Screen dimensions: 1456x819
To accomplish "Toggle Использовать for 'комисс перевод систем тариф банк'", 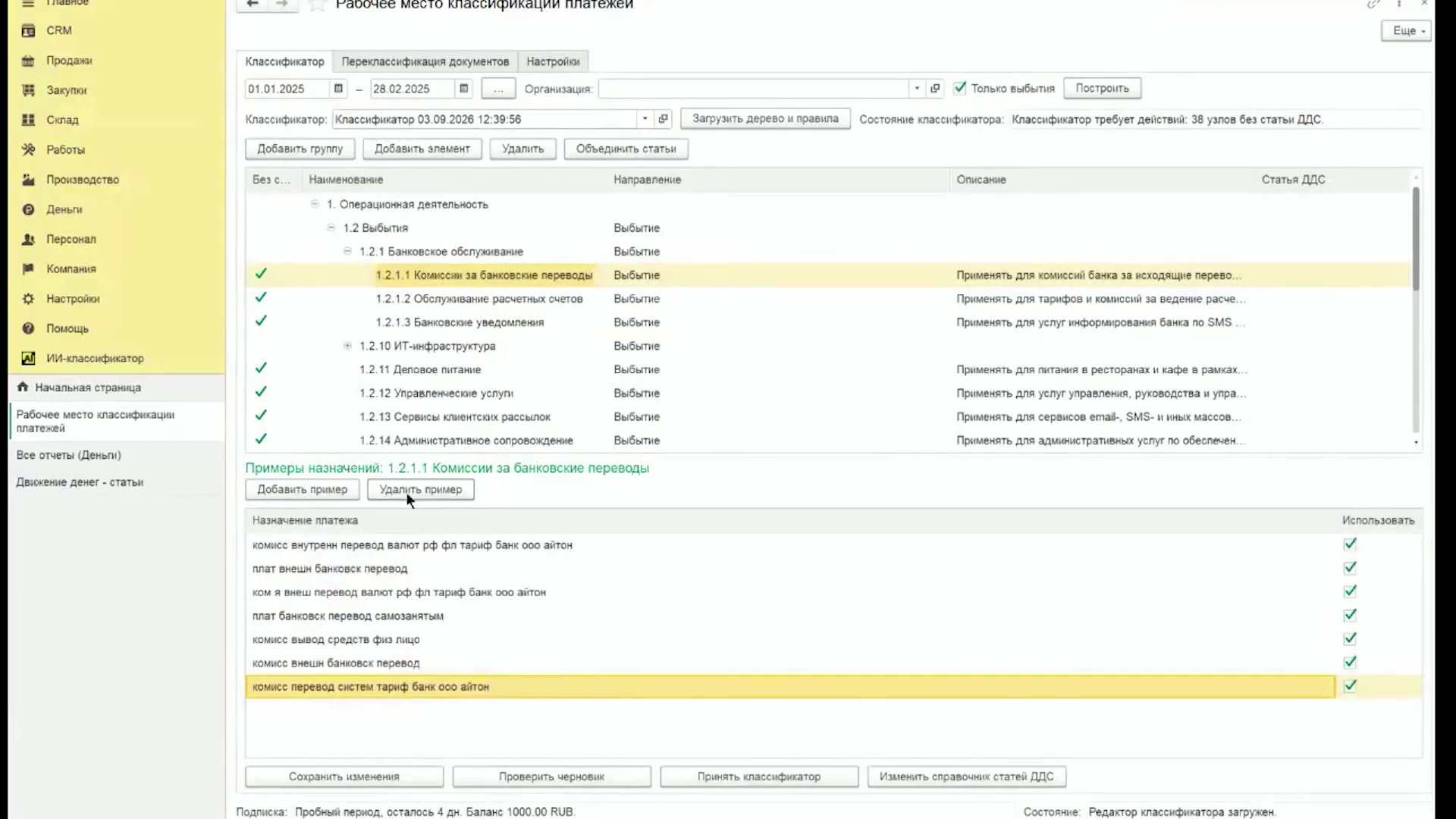I will [1350, 686].
